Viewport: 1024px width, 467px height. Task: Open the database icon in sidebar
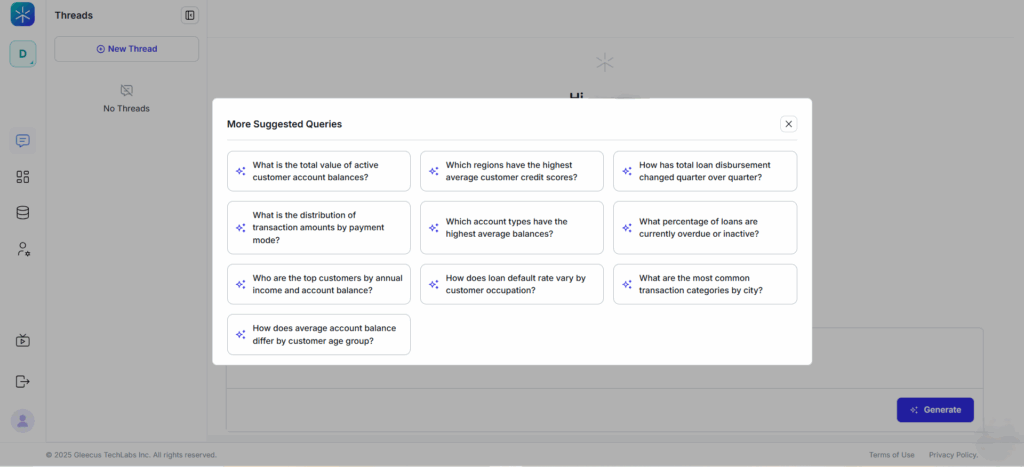pos(23,213)
